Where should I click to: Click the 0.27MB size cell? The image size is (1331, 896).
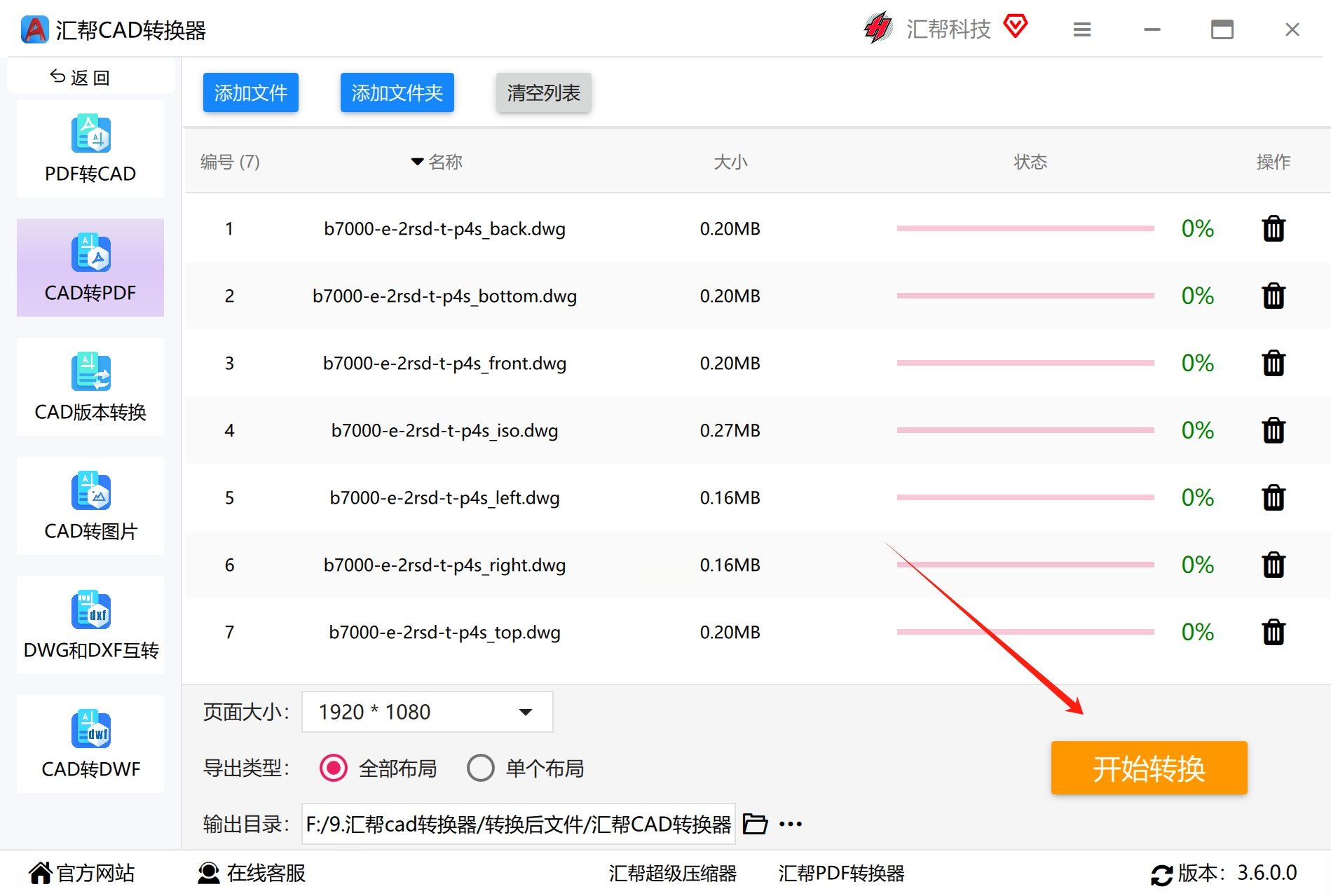click(730, 430)
